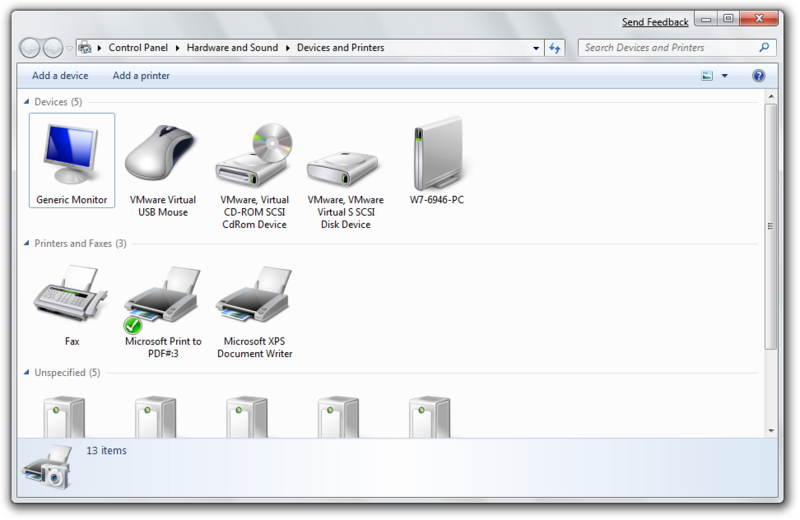Open the address bar history dropdown

[x=536, y=48]
